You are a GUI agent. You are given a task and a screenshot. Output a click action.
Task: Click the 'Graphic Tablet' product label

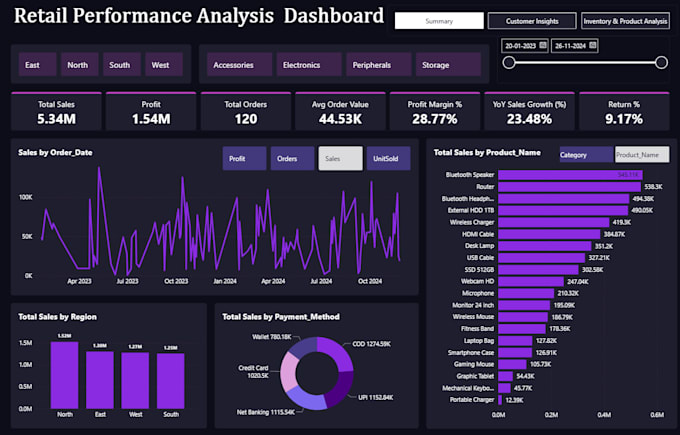click(475, 376)
